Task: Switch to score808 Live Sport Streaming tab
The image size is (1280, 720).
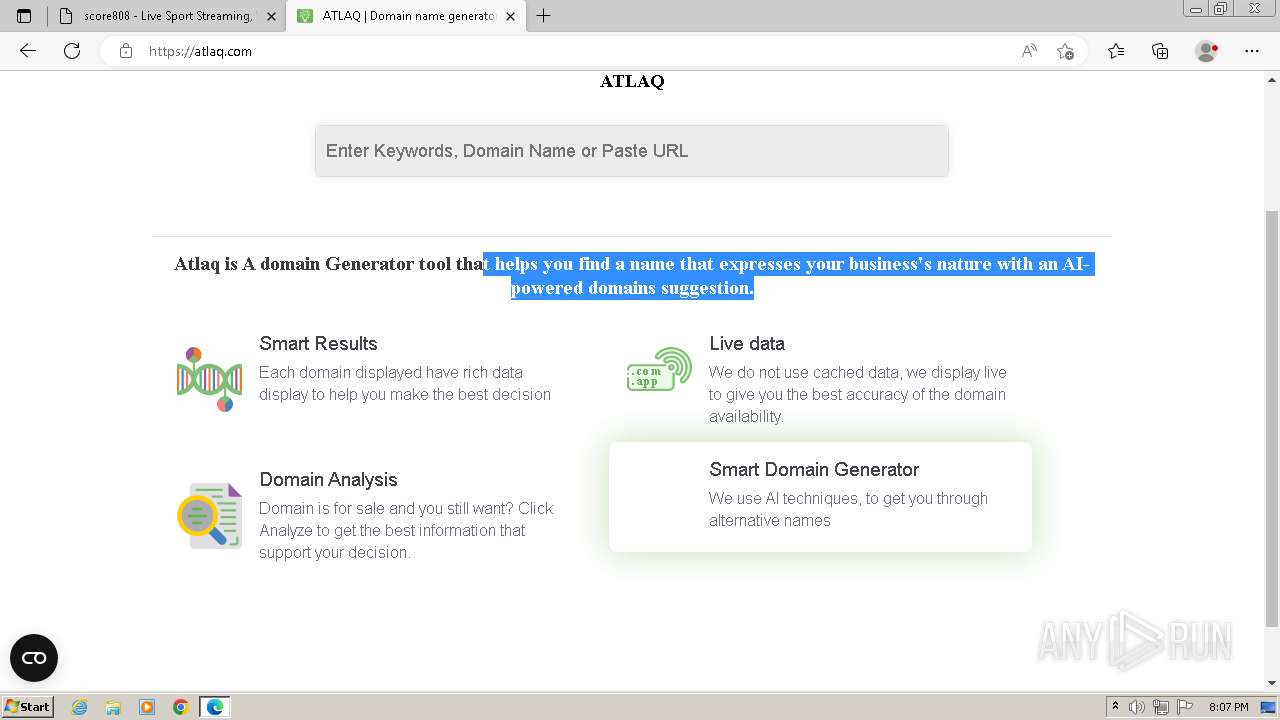Action: [x=166, y=16]
